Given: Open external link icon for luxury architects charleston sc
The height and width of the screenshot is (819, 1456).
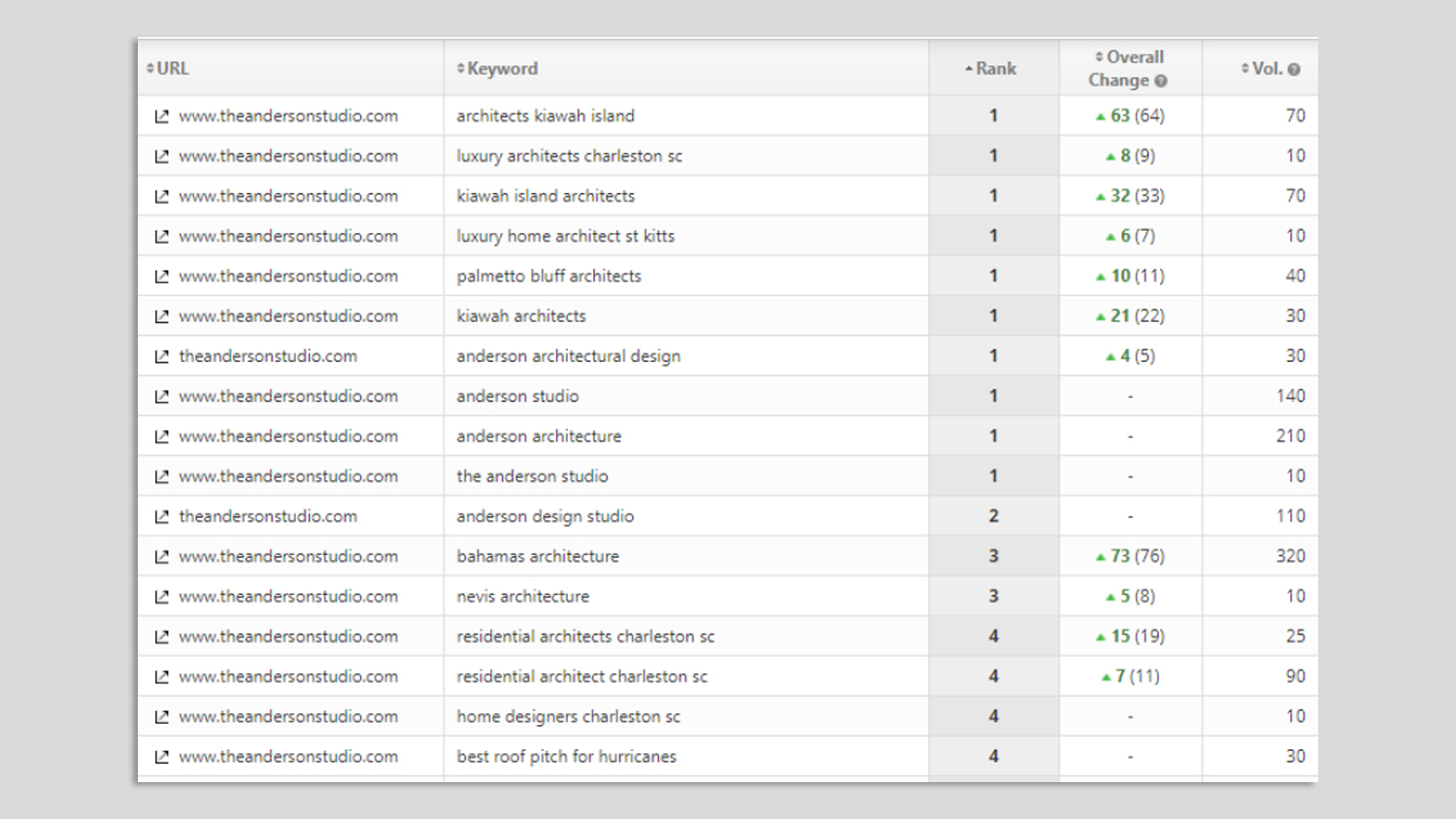Looking at the screenshot, I should point(161,156).
